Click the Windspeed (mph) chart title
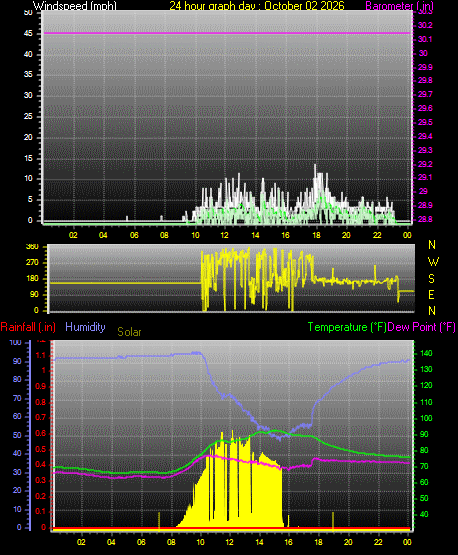The image size is (458, 555). click(x=75, y=6)
